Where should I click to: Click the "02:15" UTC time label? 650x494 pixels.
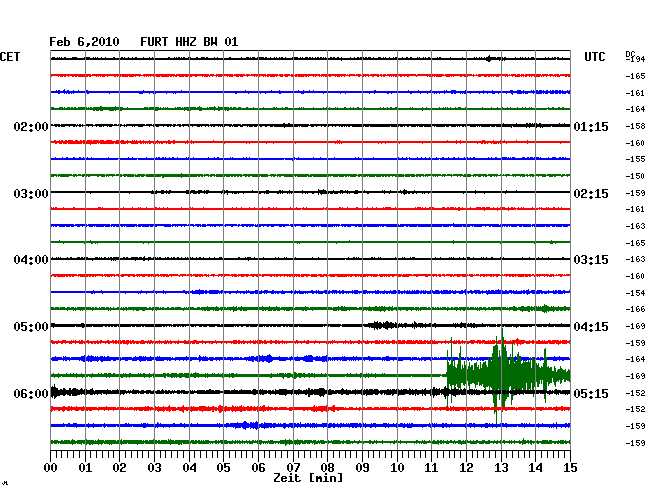click(591, 194)
